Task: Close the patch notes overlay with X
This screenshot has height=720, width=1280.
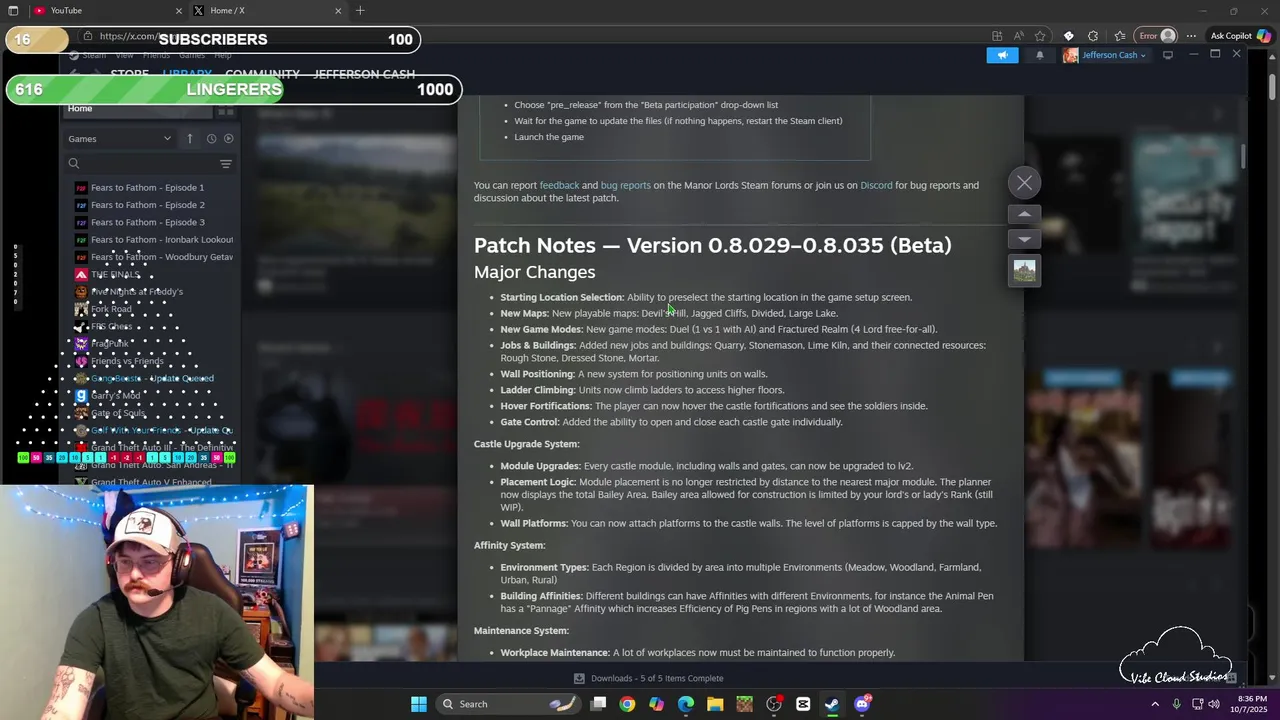Action: point(1024,183)
